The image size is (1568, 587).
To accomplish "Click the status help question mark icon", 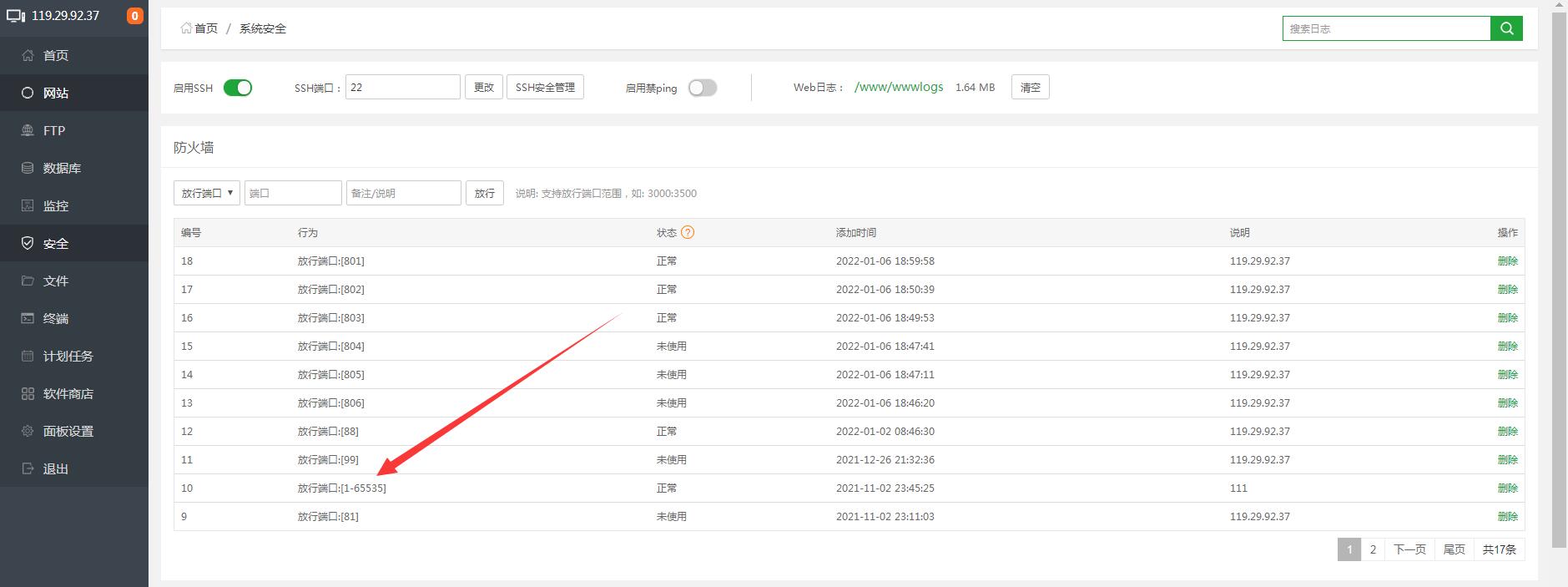I will [688, 232].
